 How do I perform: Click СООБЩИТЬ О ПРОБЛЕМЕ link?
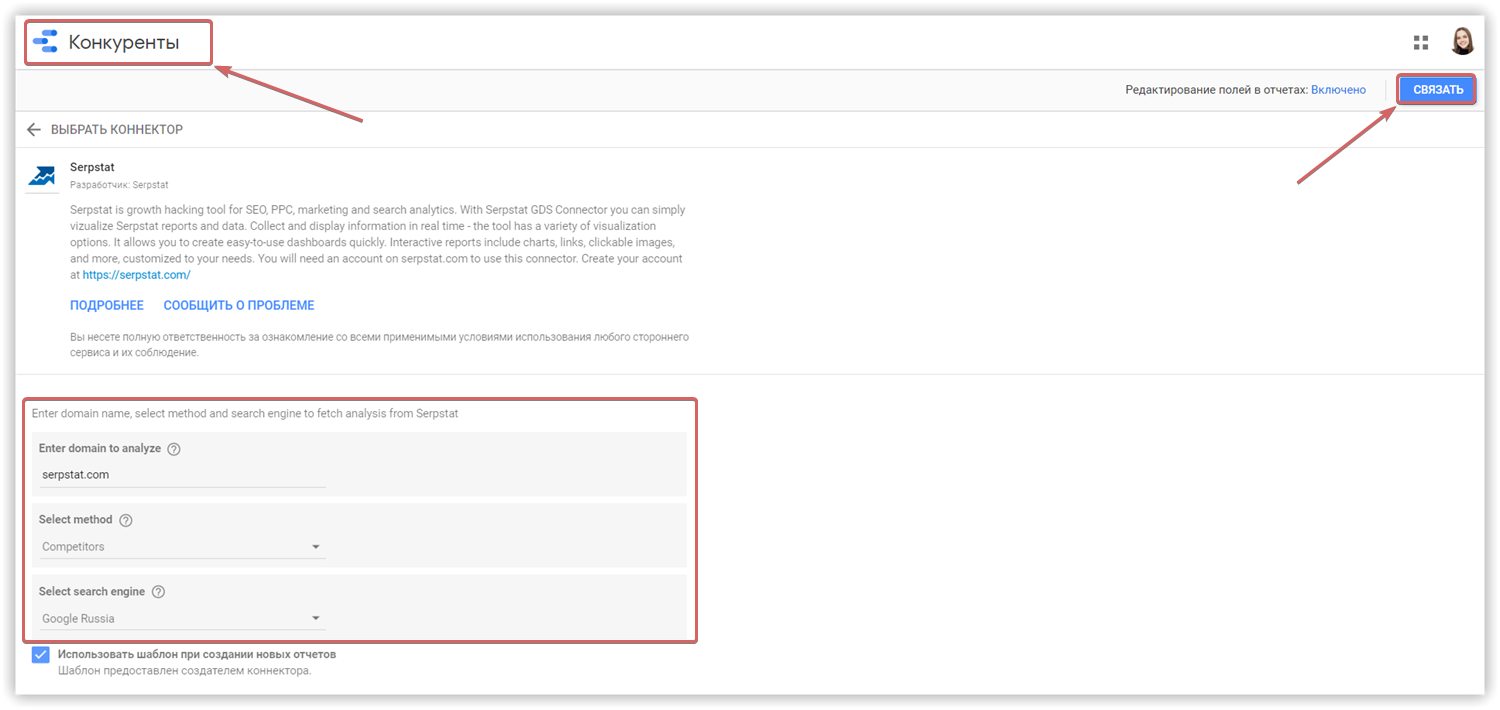tap(239, 305)
